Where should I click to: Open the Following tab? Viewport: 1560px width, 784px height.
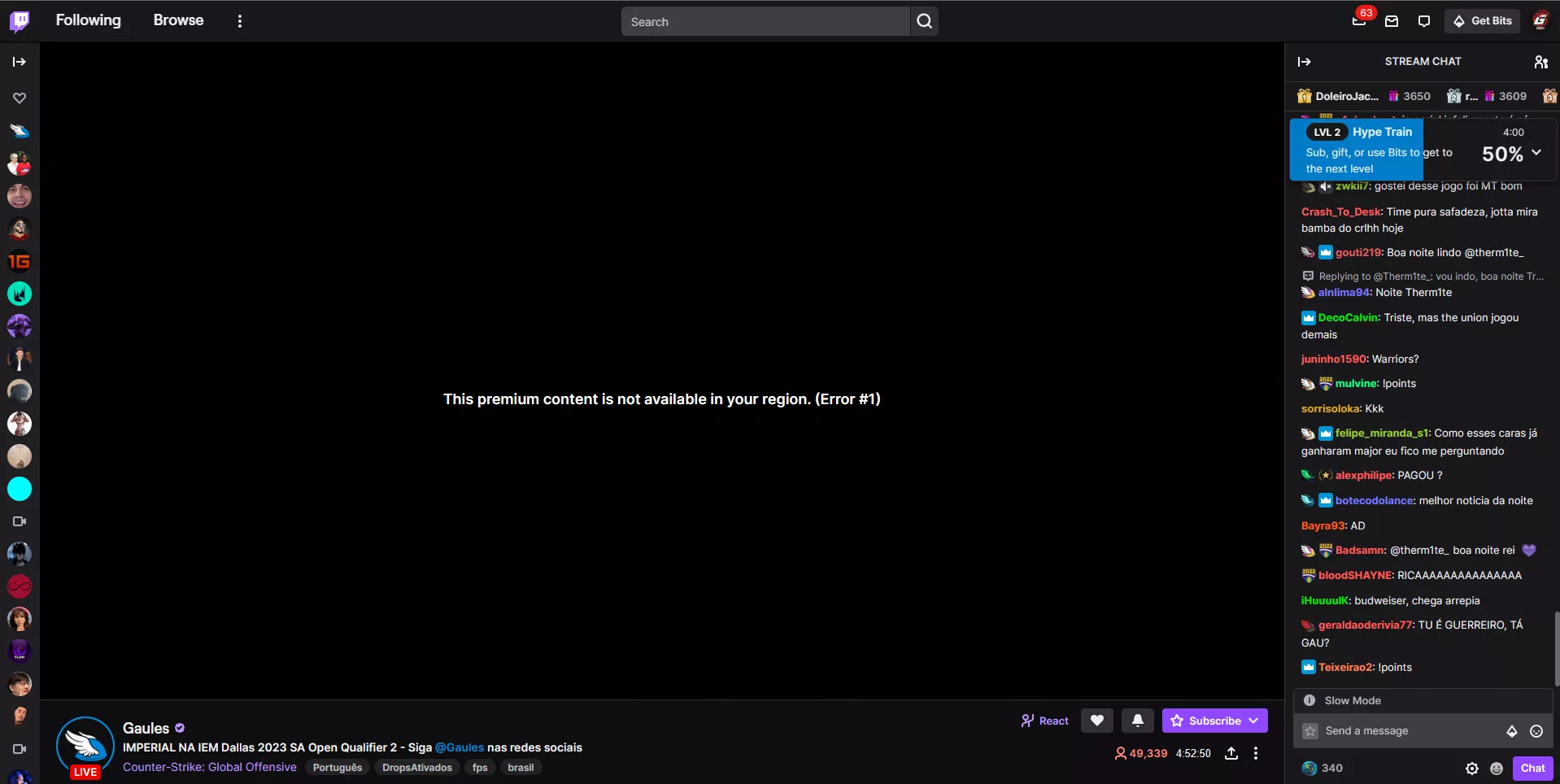tap(88, 20)
